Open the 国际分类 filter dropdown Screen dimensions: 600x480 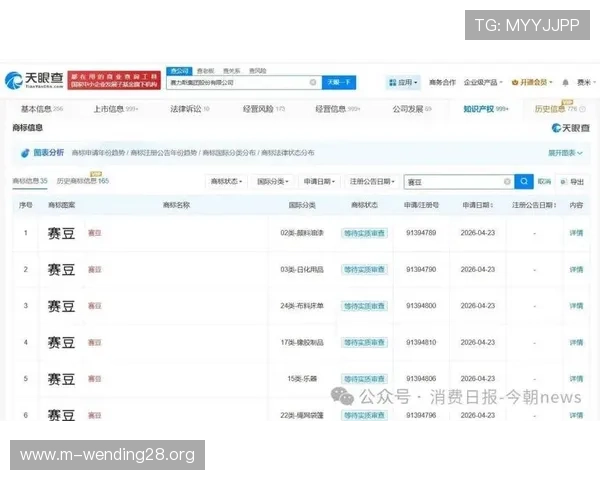click(273, 181)
